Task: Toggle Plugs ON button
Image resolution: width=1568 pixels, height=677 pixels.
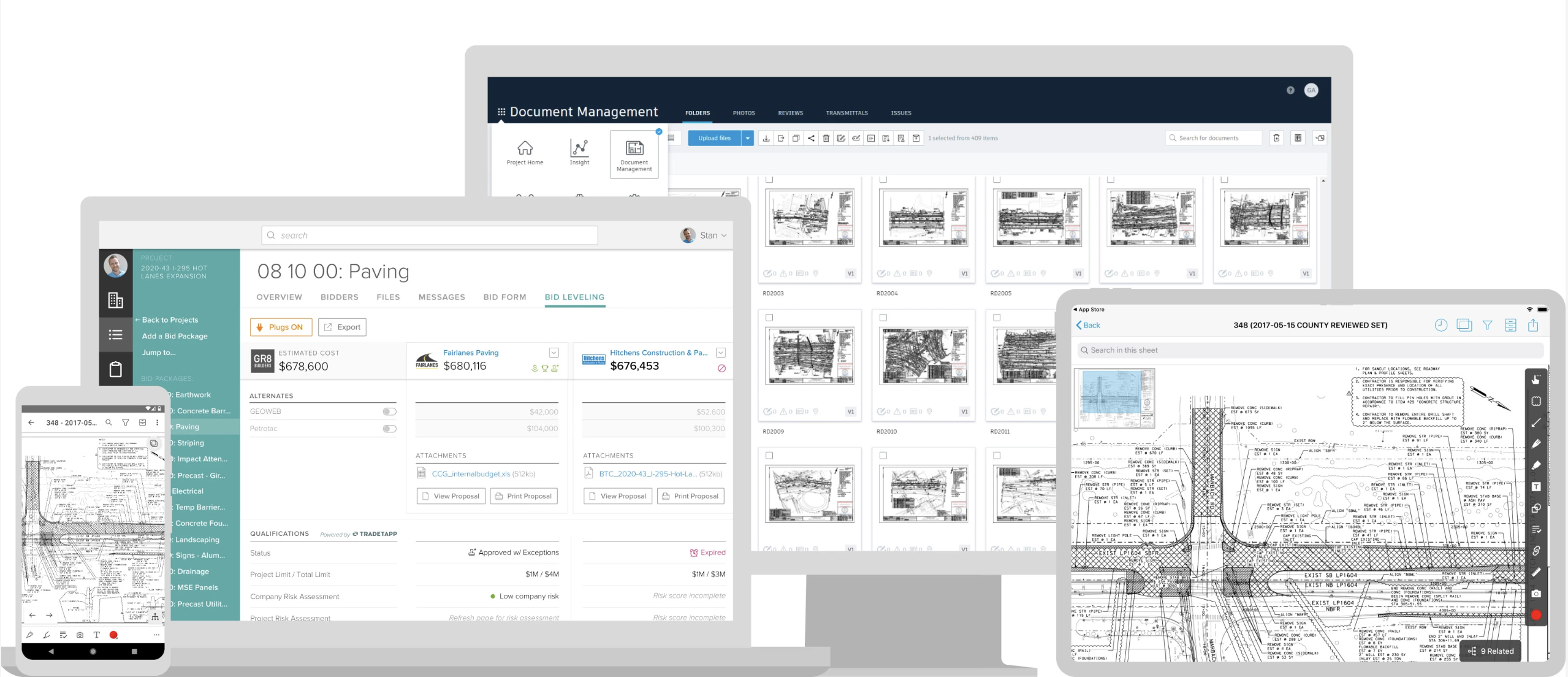Action: [x=281, y=327]
